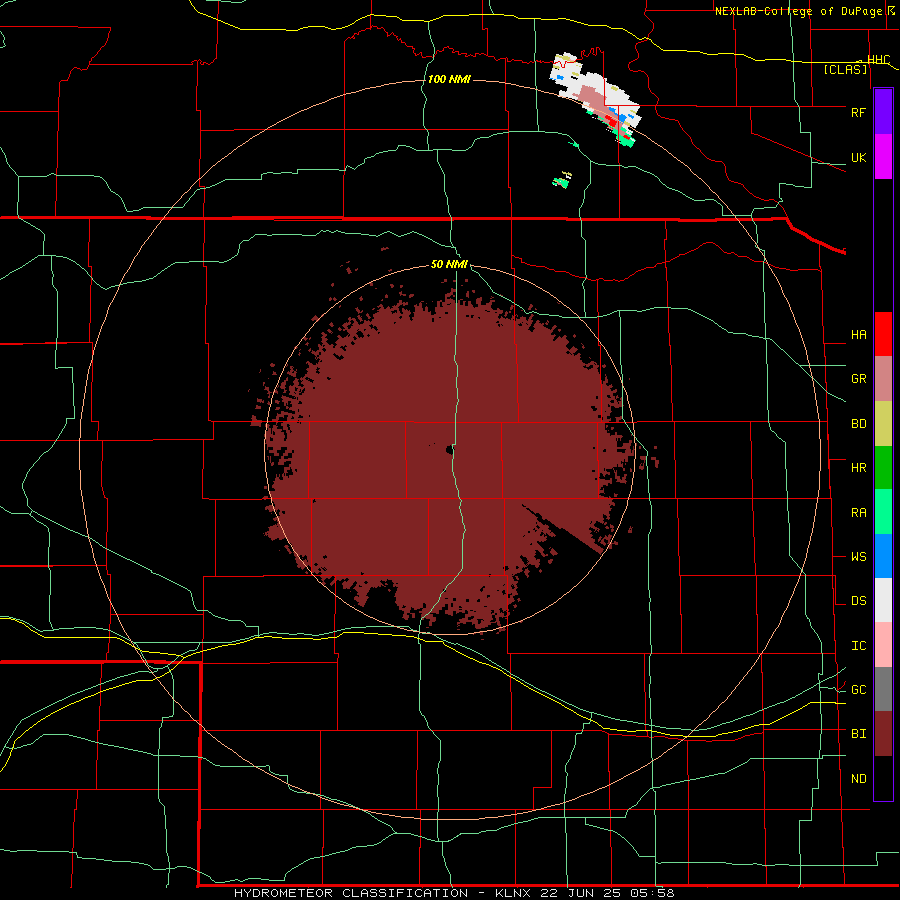The height and width of the screenshot is (900, 900).
Task: Click the HA red legend swatch
Action: tap(883, 334)
